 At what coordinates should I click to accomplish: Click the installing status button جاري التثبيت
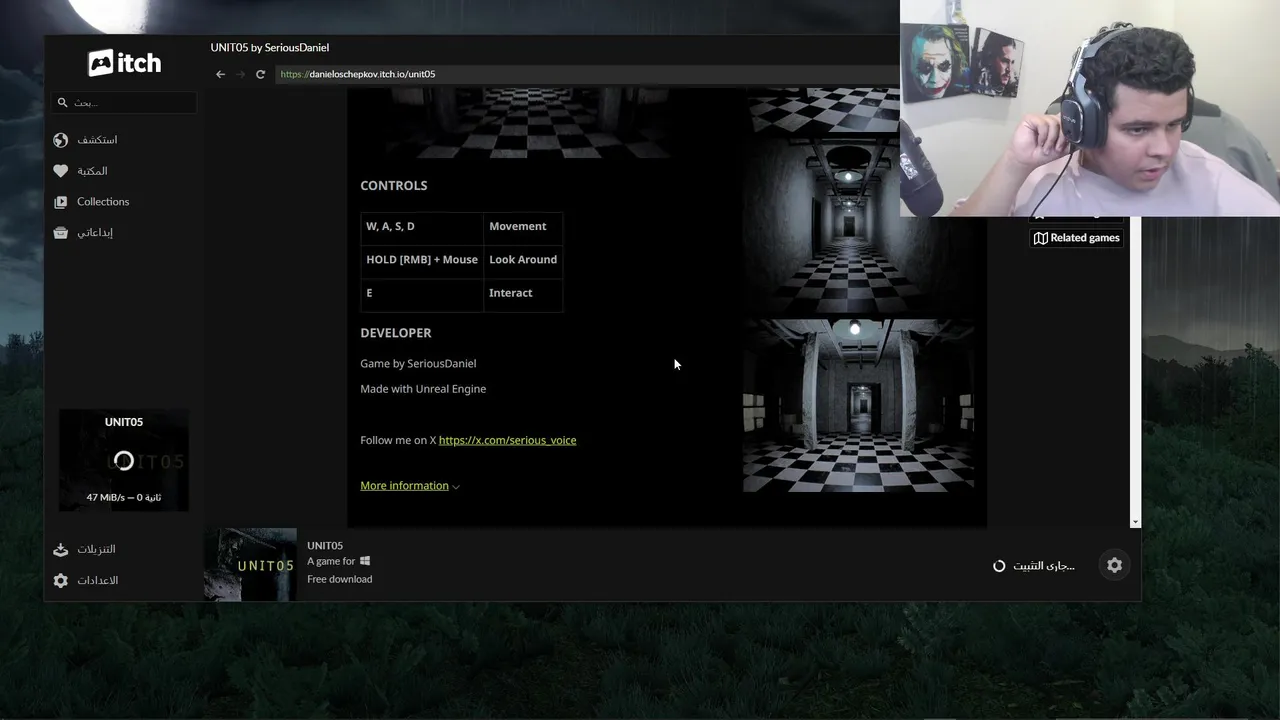pos(1033,566)
